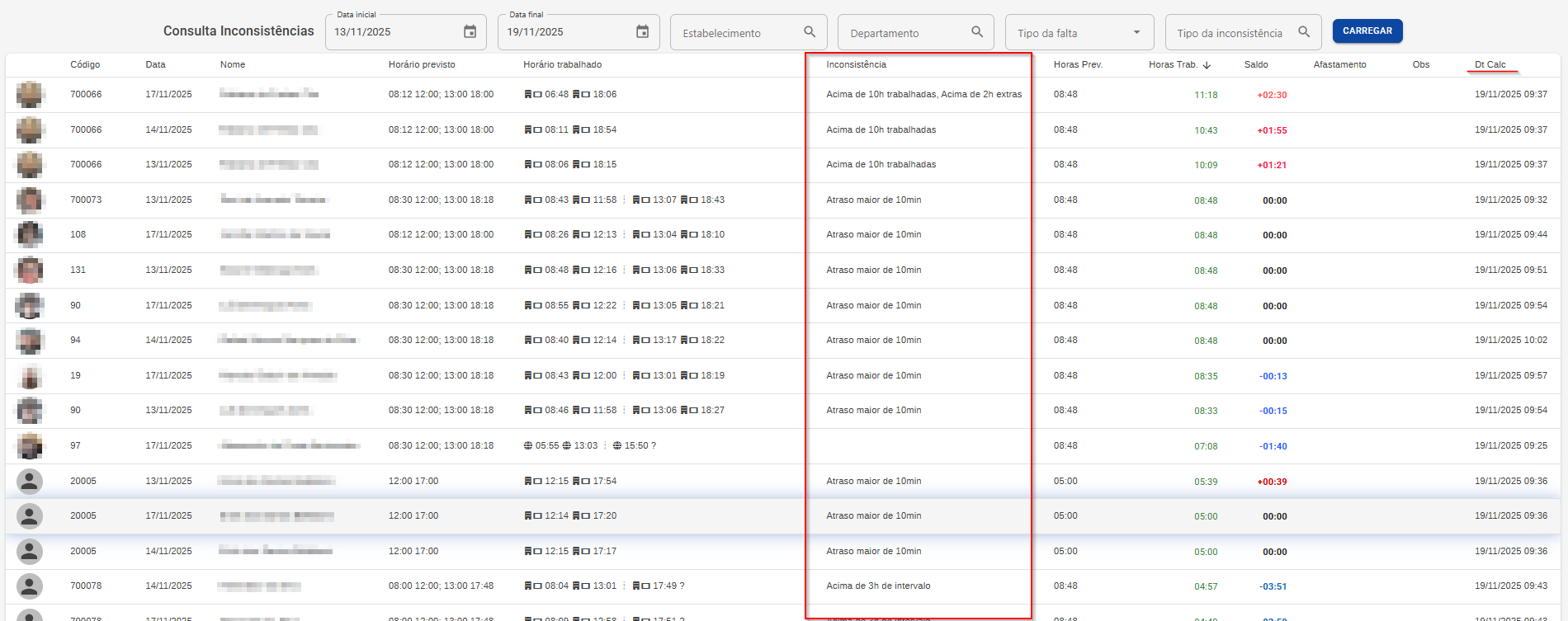Viewport: 1568px width, 621px height.
Task: Select 'Acima de 10h trabalhadas, Acima de 2h extras'
Action: [923, 95]
